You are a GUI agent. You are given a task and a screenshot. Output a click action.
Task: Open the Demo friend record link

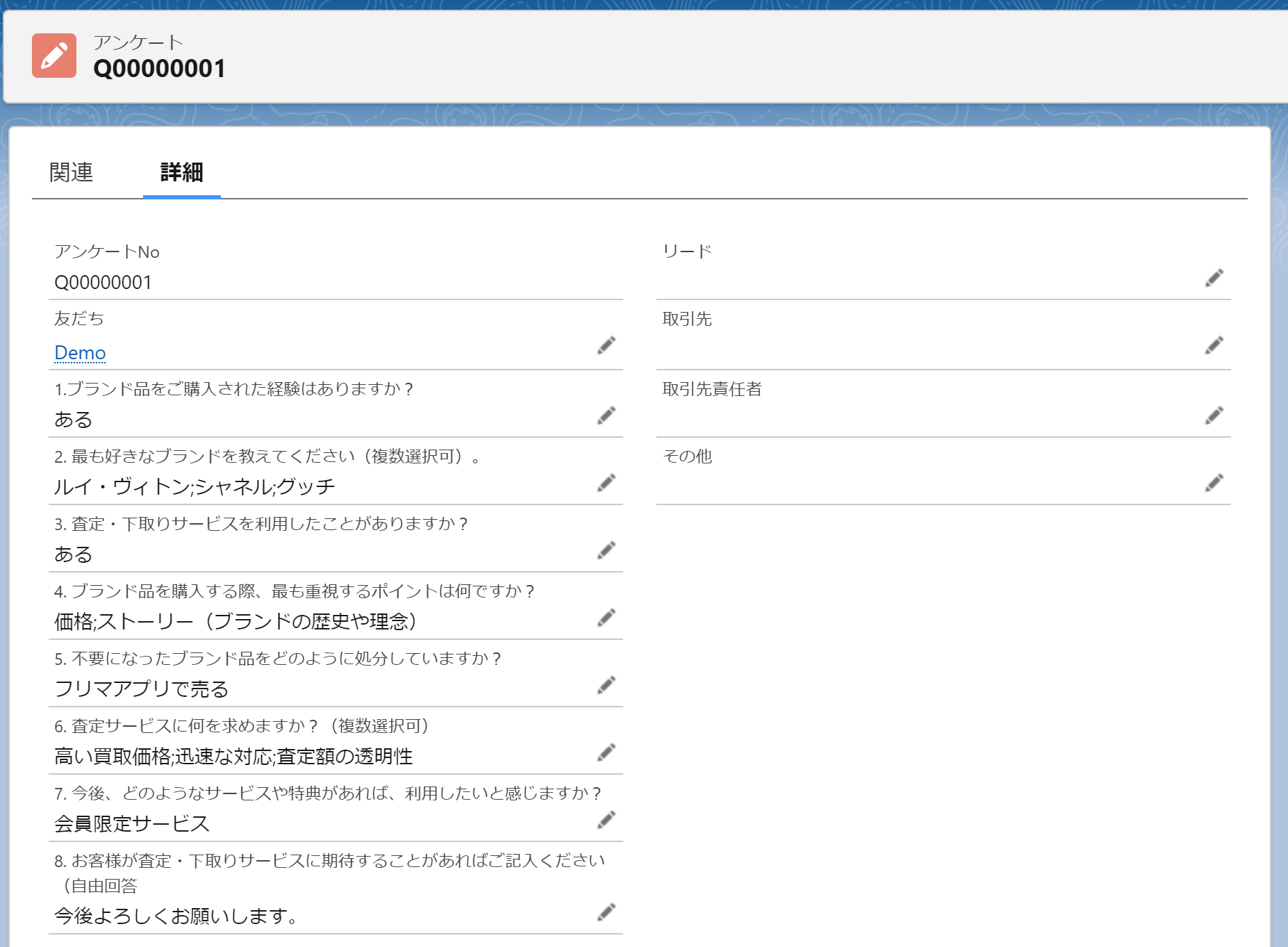(x=80, y=353)
